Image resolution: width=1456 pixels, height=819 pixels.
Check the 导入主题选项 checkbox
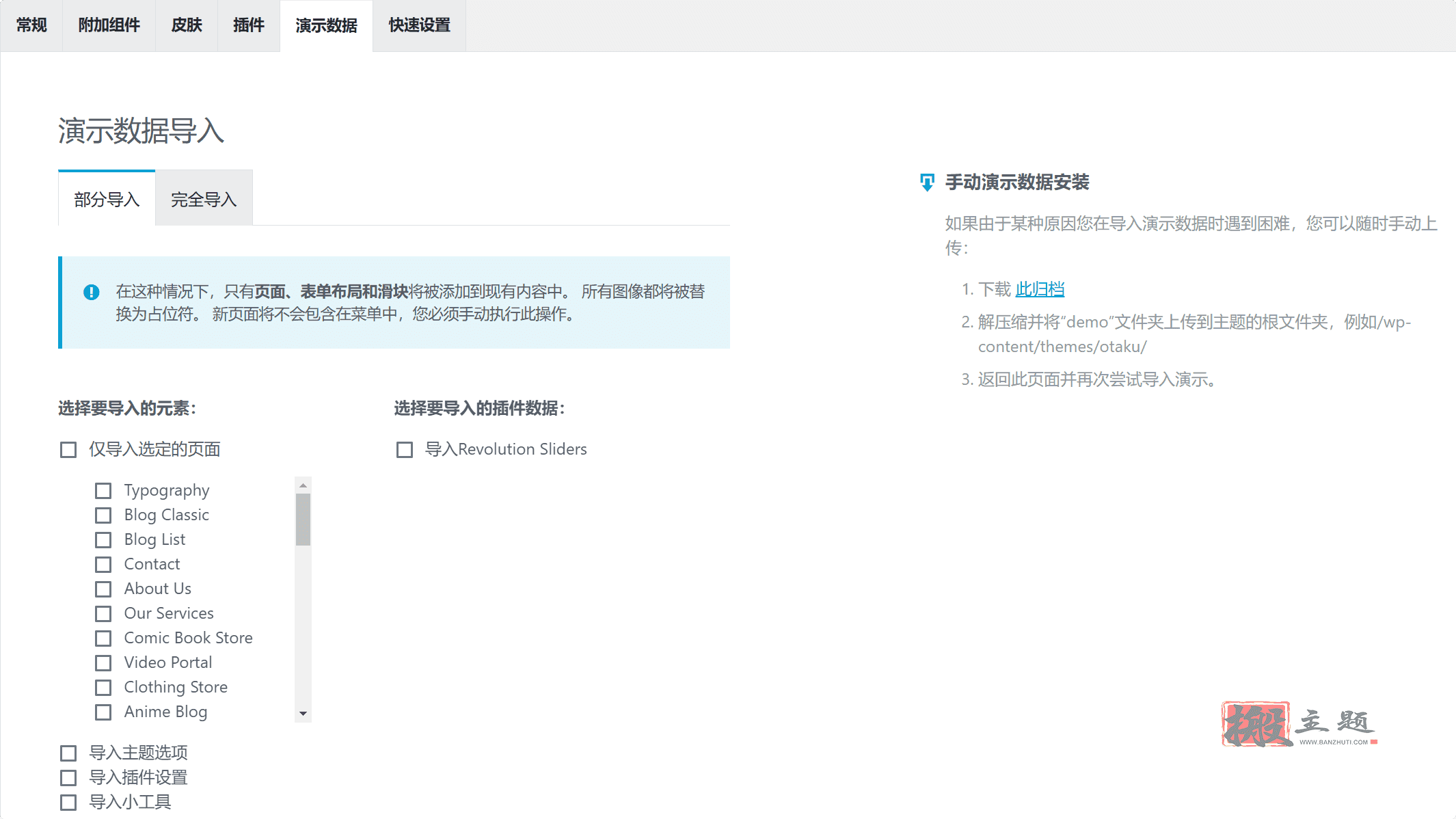[x=68, y=753]
